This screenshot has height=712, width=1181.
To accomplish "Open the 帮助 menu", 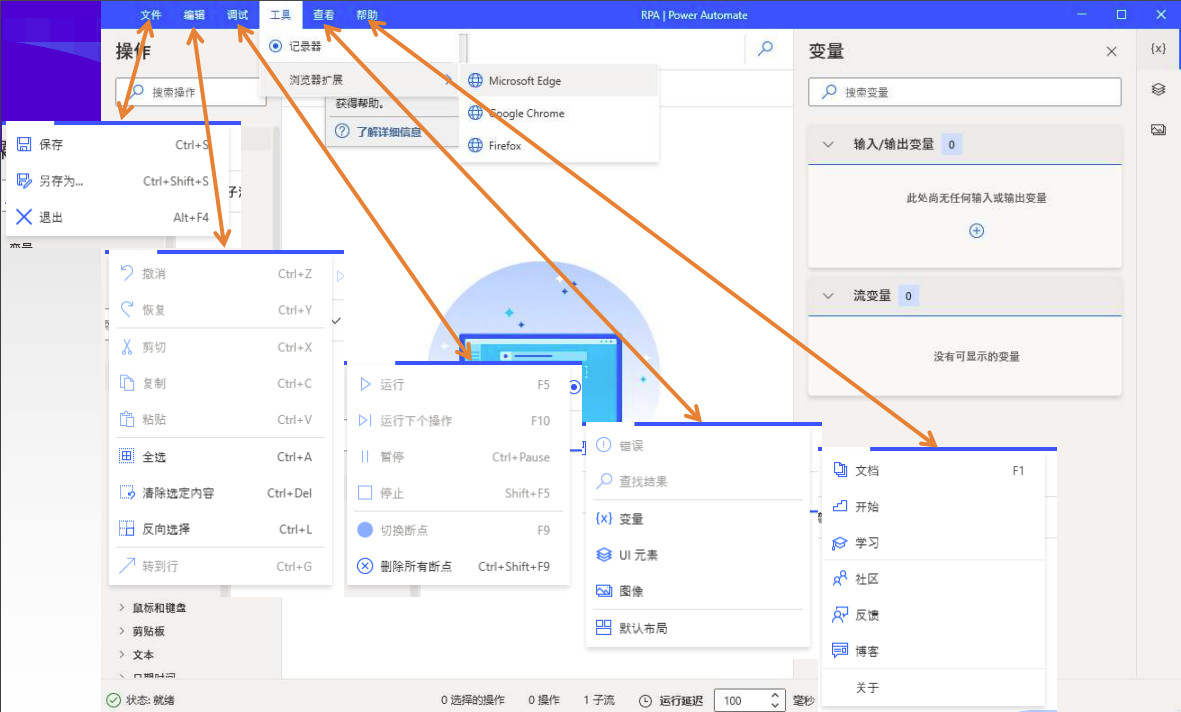I will pyautogui.click(x=367, y=15).
